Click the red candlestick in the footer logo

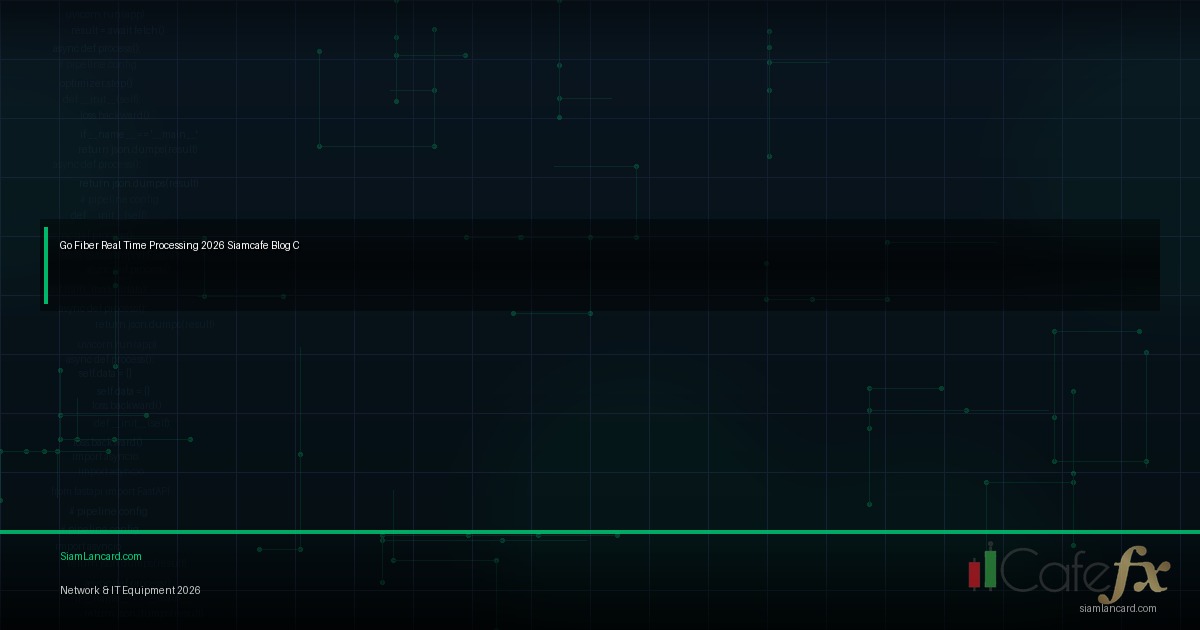(x=973, y=576)
